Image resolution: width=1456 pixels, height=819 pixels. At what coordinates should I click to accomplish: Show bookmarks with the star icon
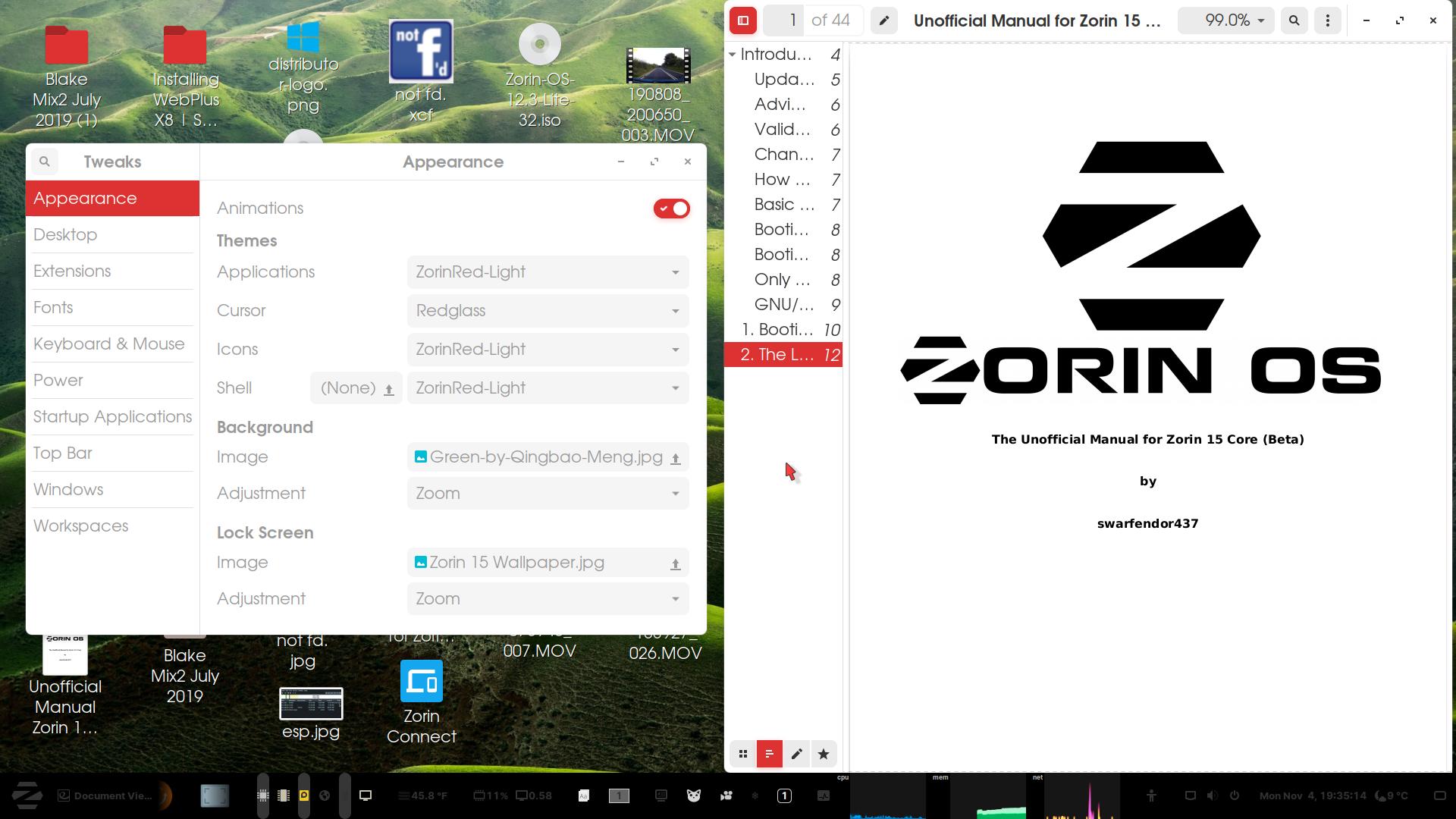[824, 754]
